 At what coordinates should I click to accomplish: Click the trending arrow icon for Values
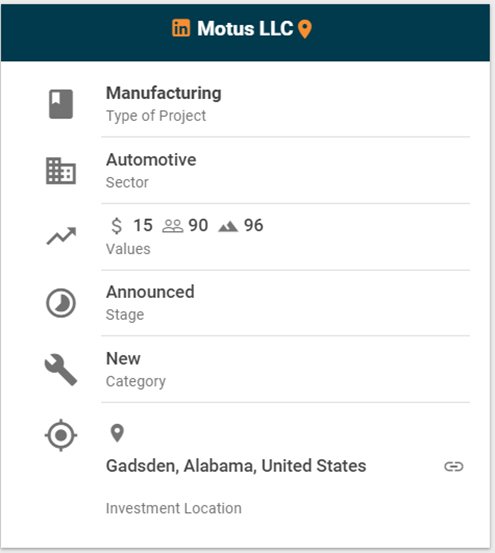pyautogui.click(x=61, y=236)
